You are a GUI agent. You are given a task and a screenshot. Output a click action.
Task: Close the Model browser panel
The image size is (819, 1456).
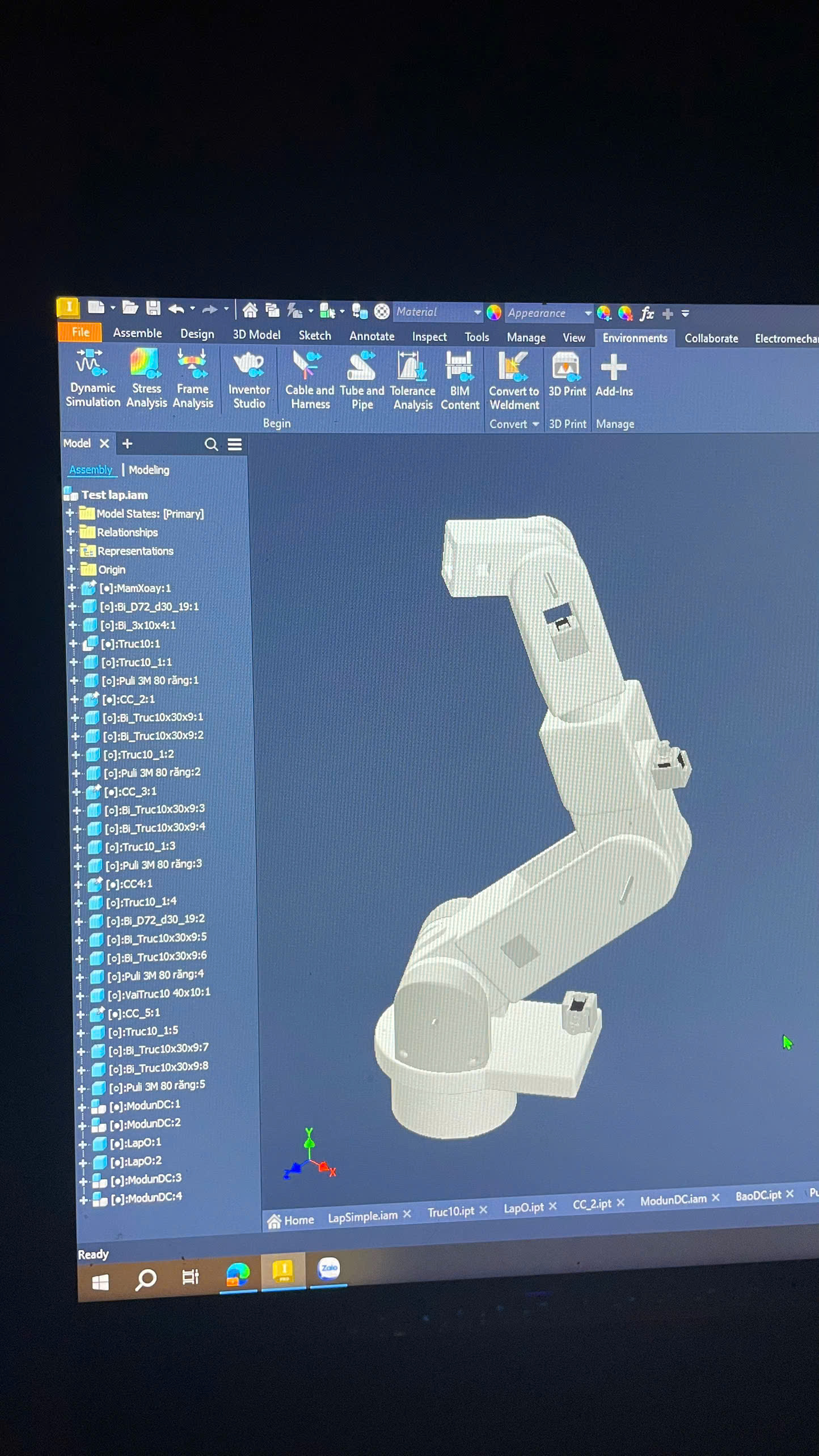[104, 443]
